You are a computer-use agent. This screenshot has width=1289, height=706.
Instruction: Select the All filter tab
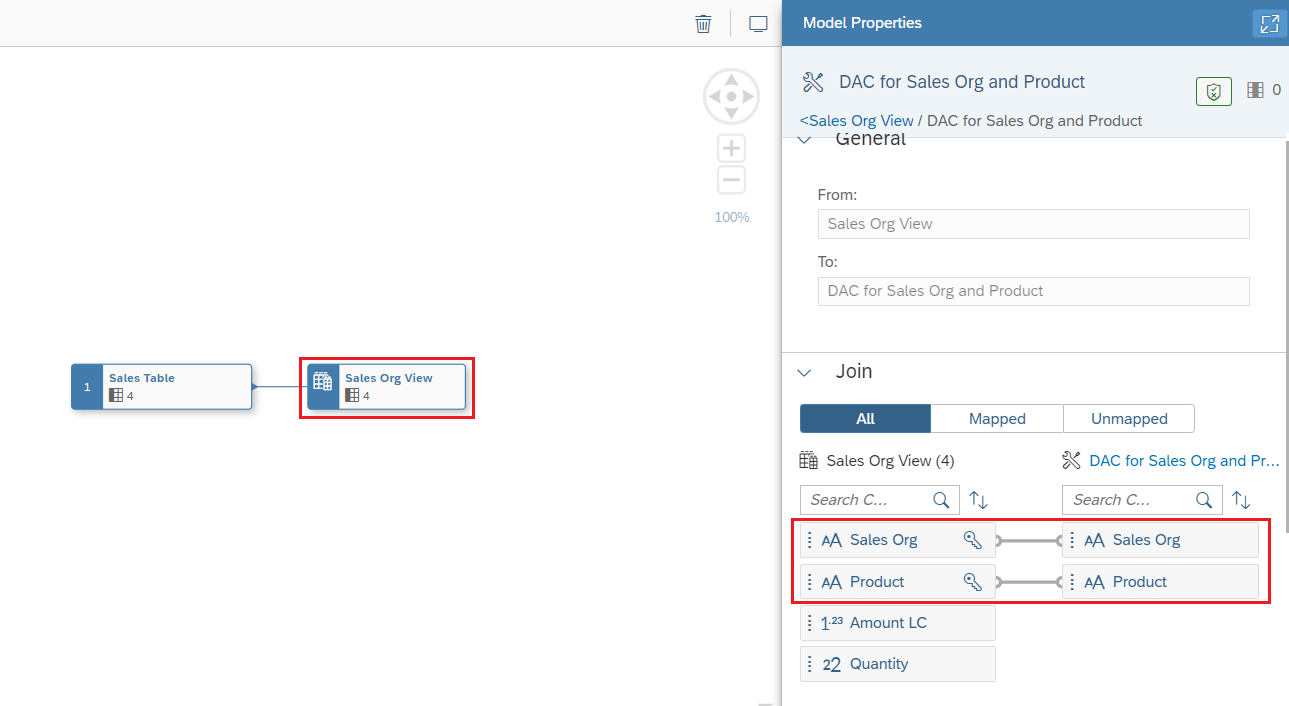pyautogui.click(x=865, y=419)
